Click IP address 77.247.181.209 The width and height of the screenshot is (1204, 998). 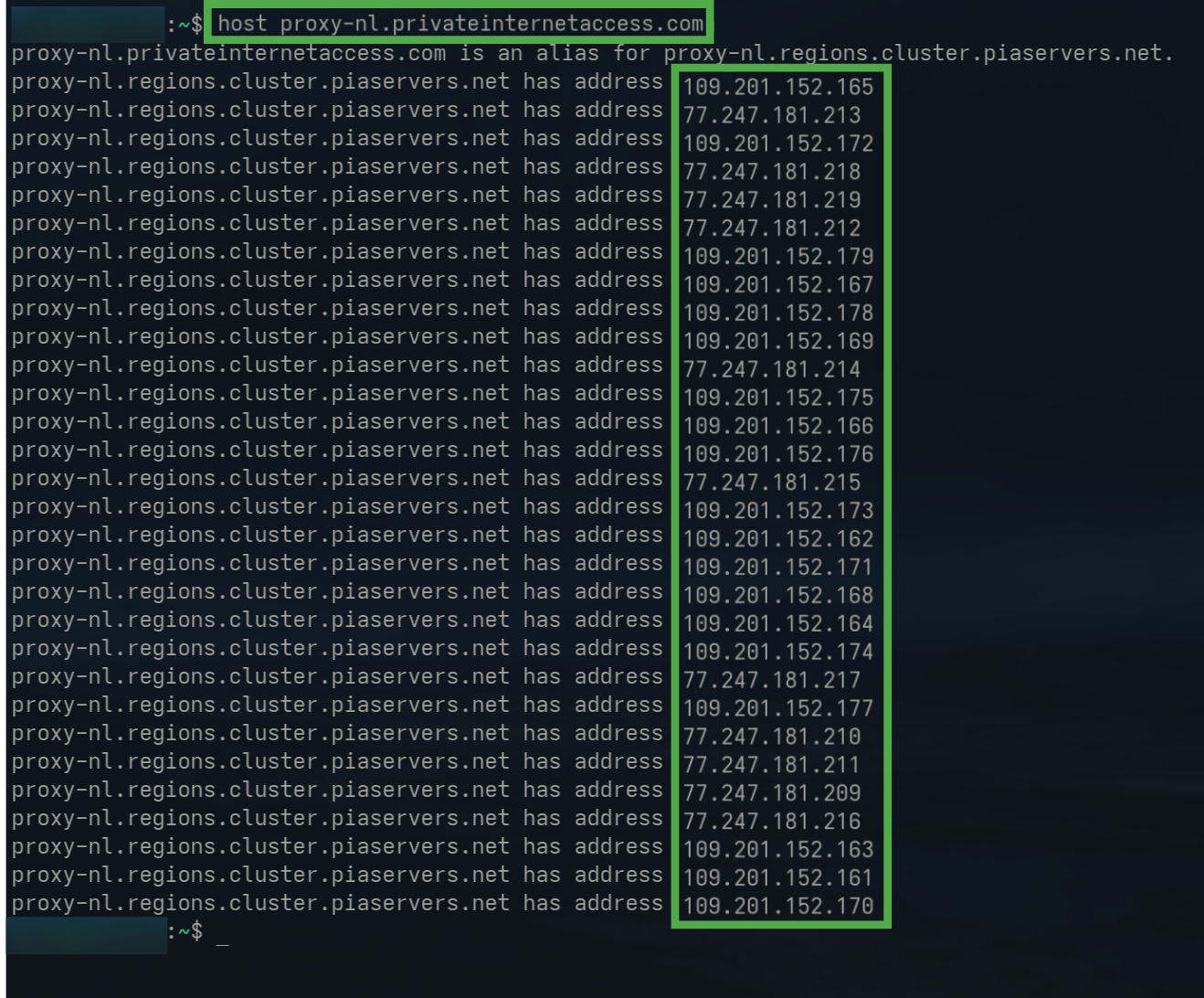click(772, 795)
